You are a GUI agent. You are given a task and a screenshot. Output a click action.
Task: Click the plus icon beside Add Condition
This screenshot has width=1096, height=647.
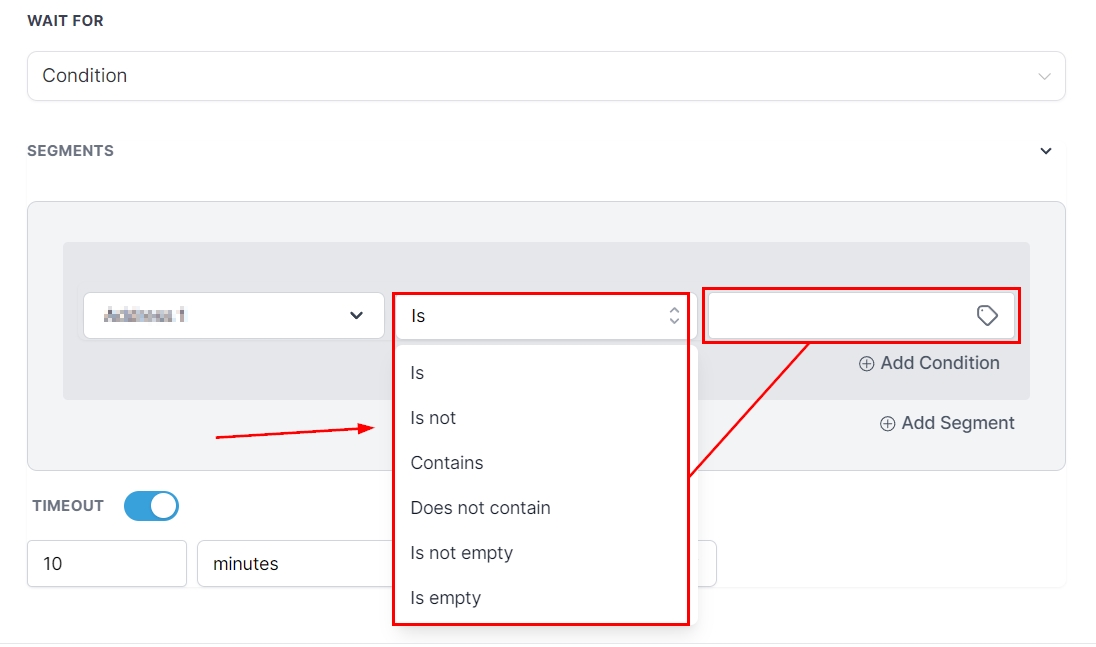[x=866, y=364]
